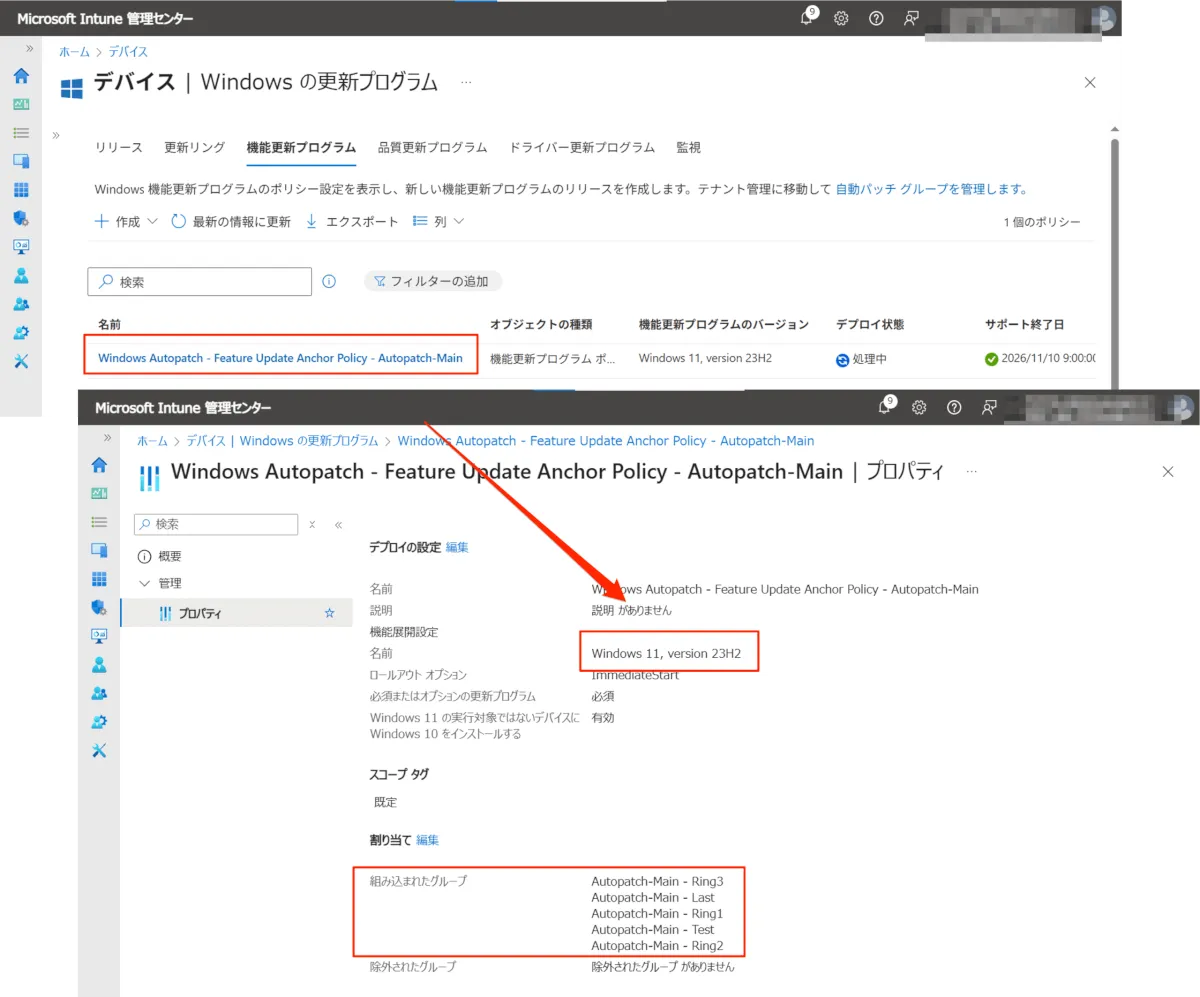Viewport: 1200px width, 997px height.
Task: Open the ドライバー更新プログラム tab
Action: [x=582, y=147]
